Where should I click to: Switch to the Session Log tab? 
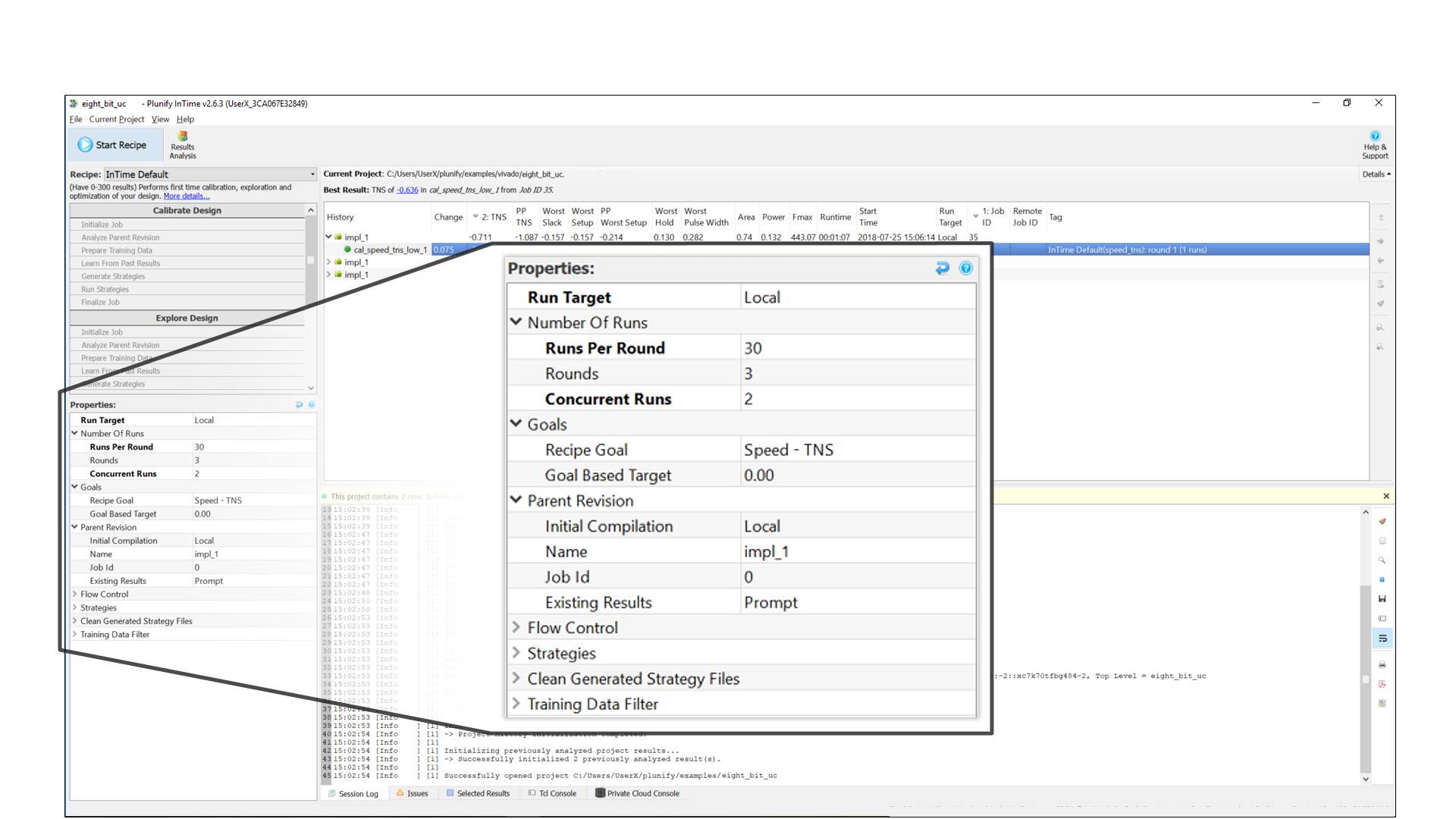point(353,794)
